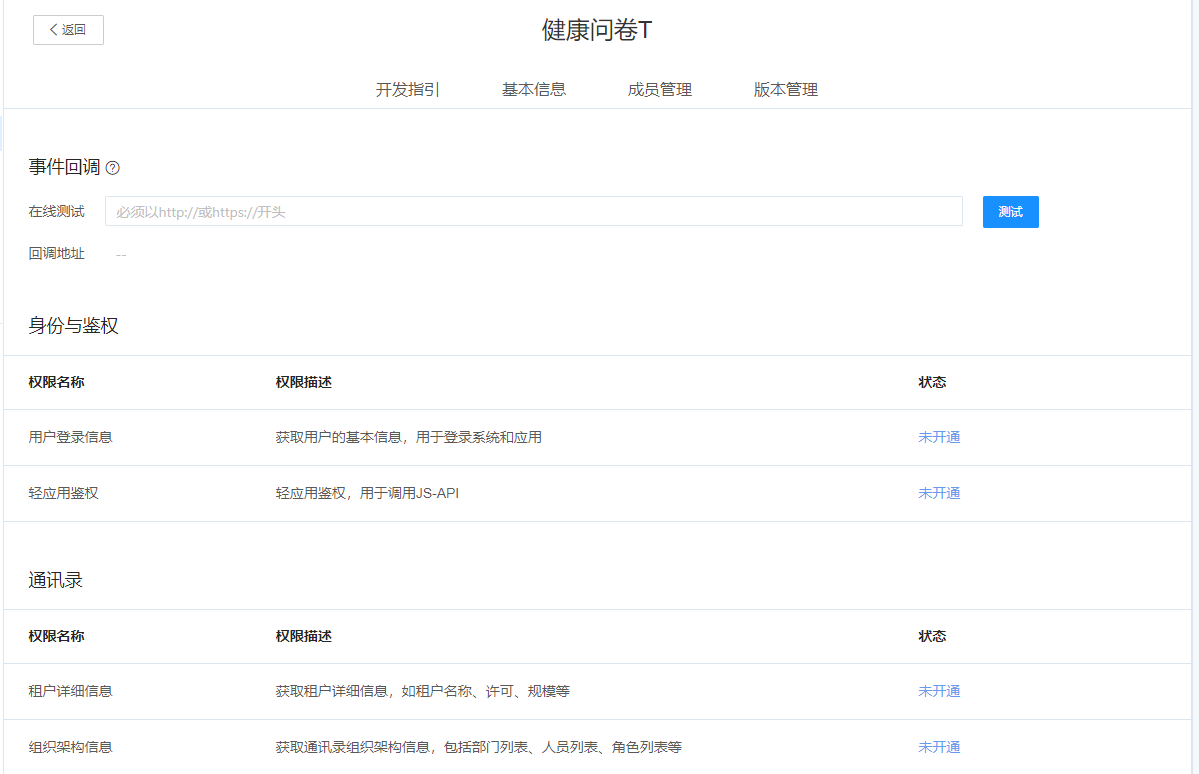Click the app title 健康问卷T
The image size is (1199, 774).
click(x=598, y=30)
